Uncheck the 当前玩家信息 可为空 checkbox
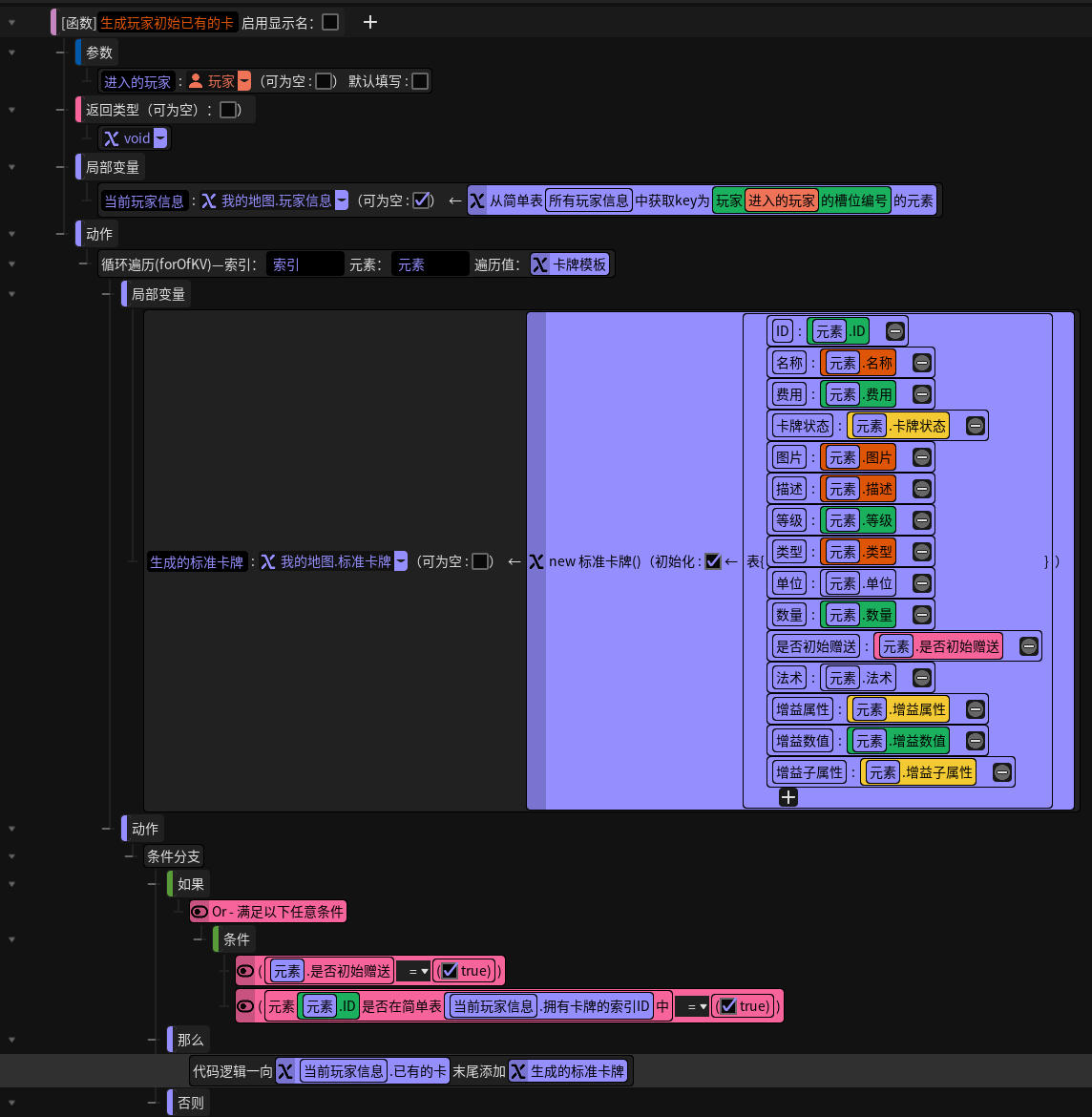 pyautogui.click(x=422, y=200)
